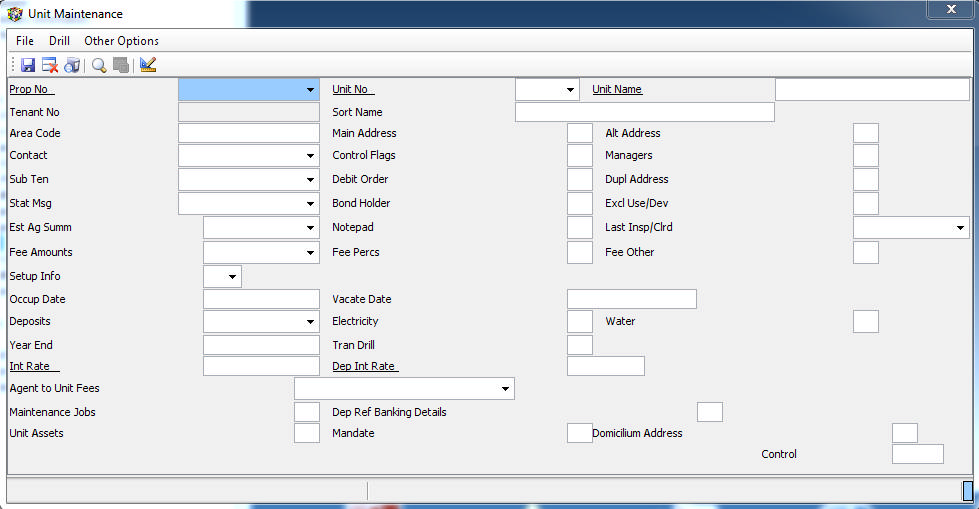Click the magnifying glass Search icon
Image resolution: width=979 pixels, height=509 pixels.
tap(99, 65)
